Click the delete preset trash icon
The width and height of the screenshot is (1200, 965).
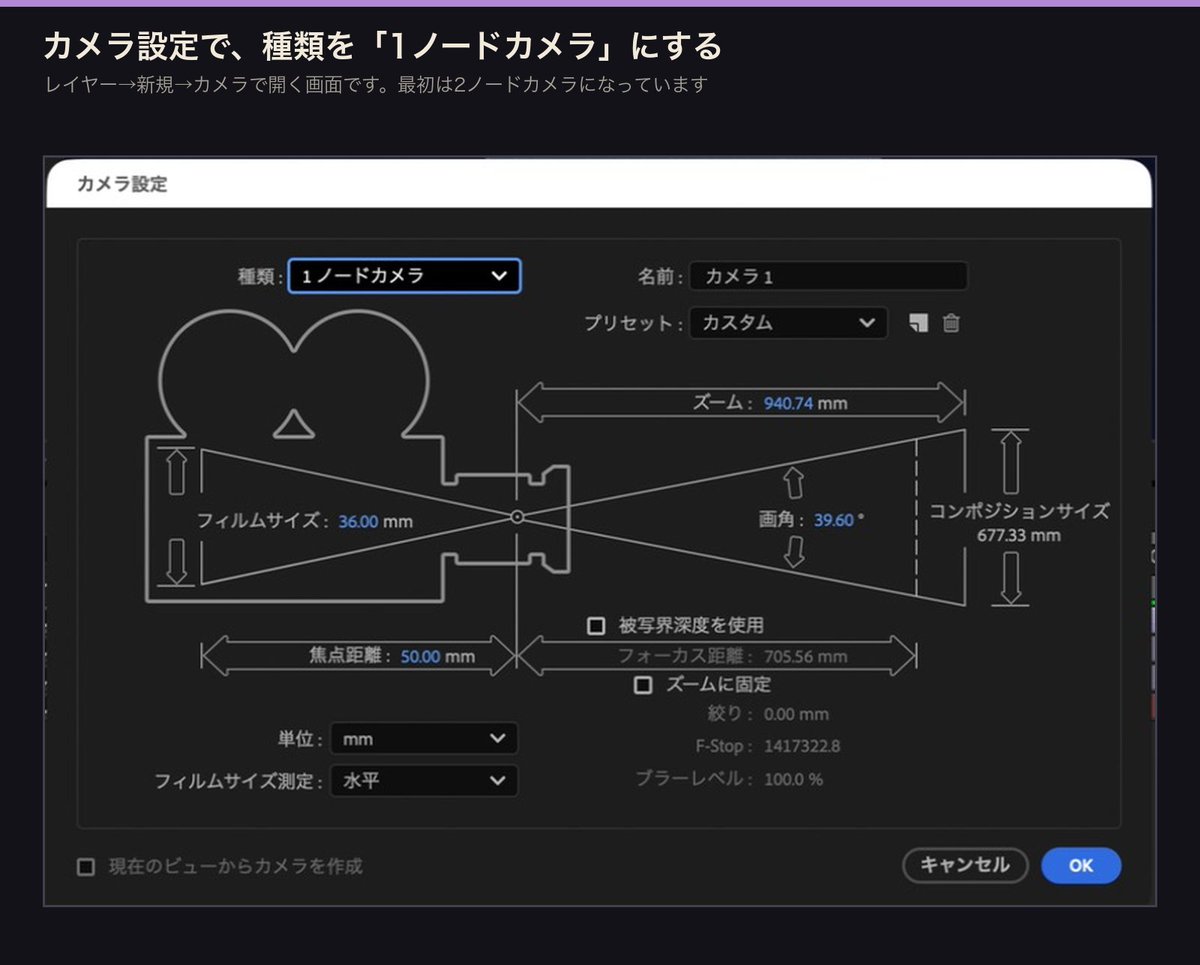click(x=951, y=323)
